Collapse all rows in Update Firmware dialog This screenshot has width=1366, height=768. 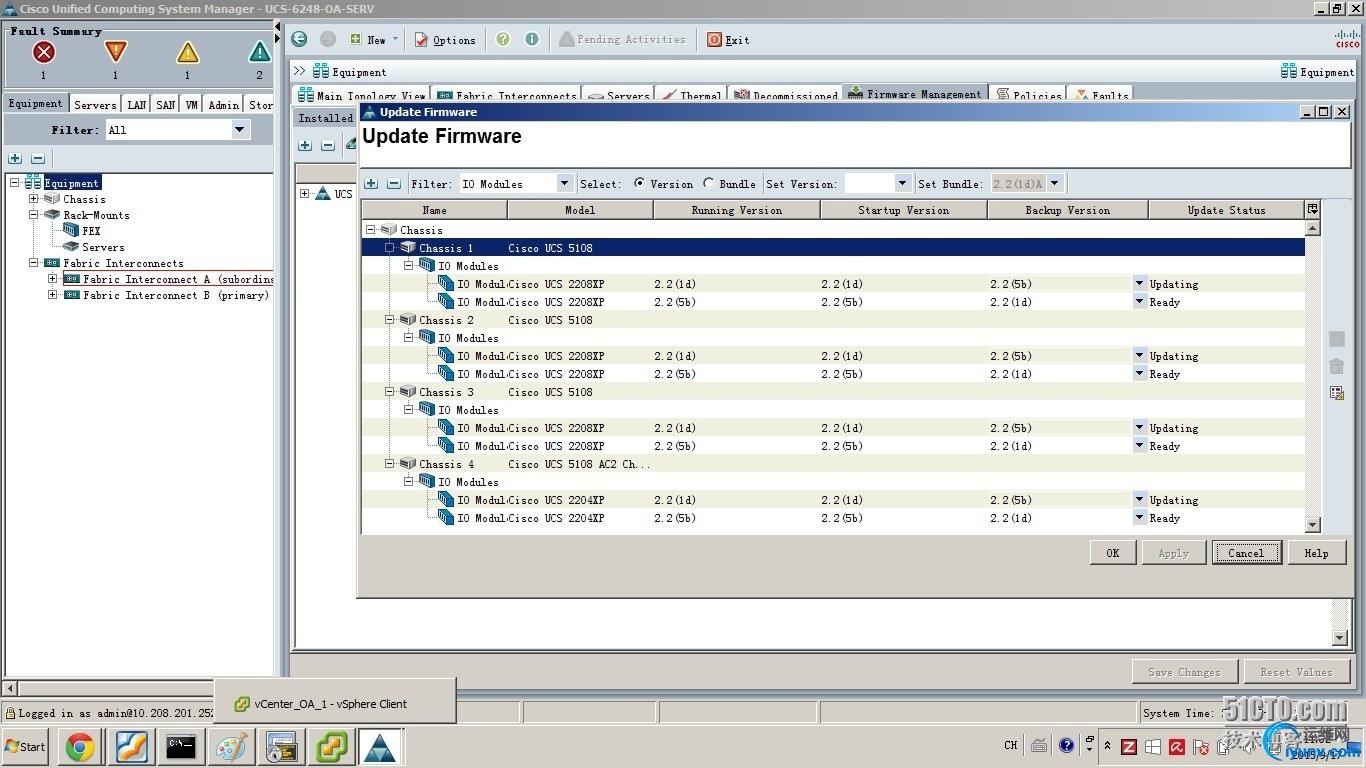coord(394,183)
